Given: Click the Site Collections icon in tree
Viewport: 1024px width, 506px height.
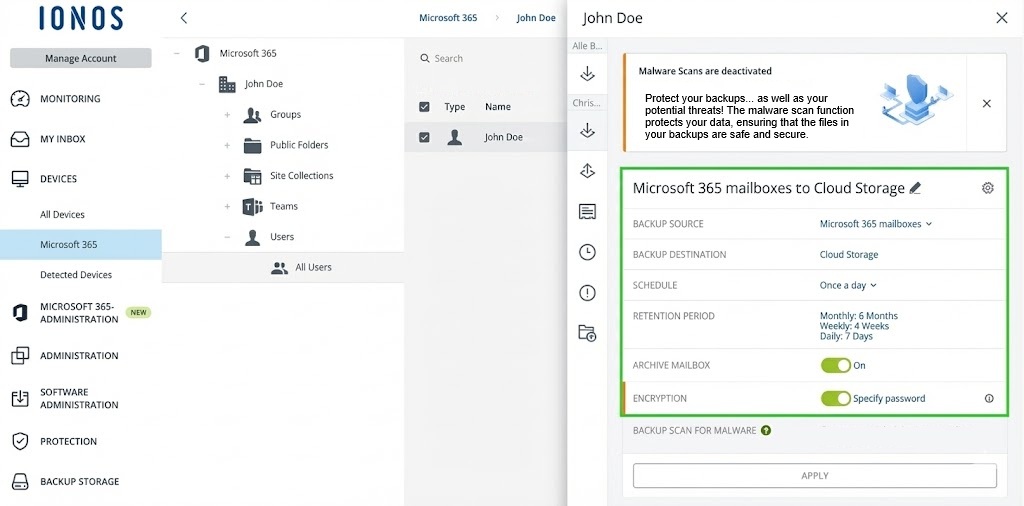Looking at the screenshot, I should 252,176.
